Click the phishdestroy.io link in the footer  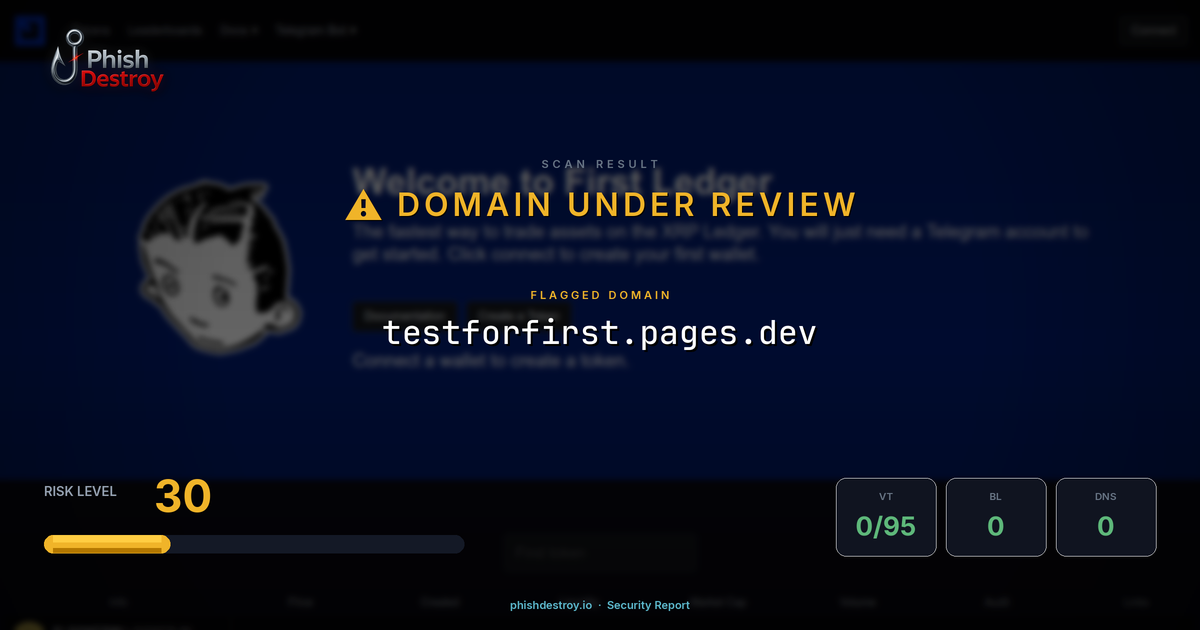point(549,605)
